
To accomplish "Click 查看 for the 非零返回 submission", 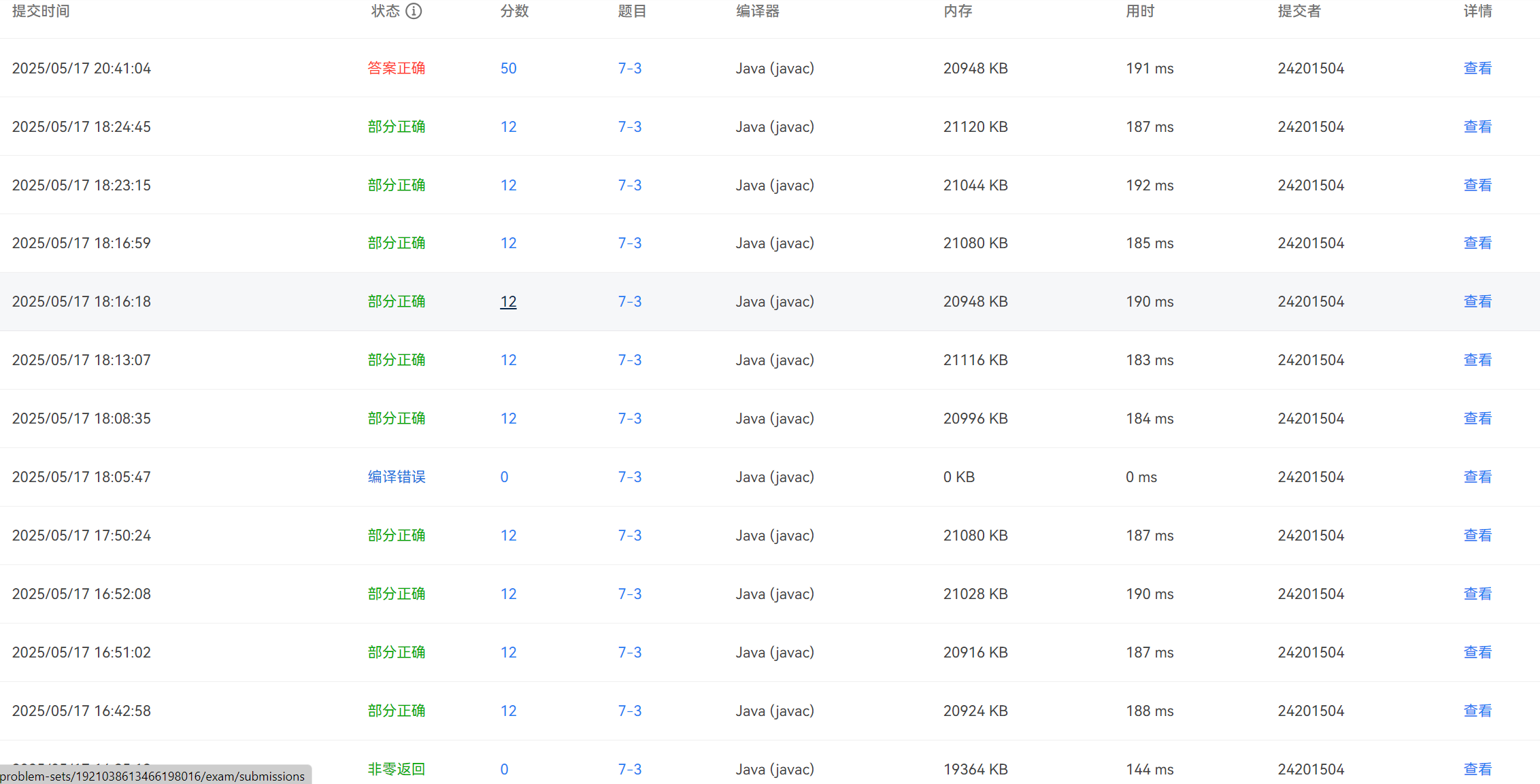I will point(1477,769).
